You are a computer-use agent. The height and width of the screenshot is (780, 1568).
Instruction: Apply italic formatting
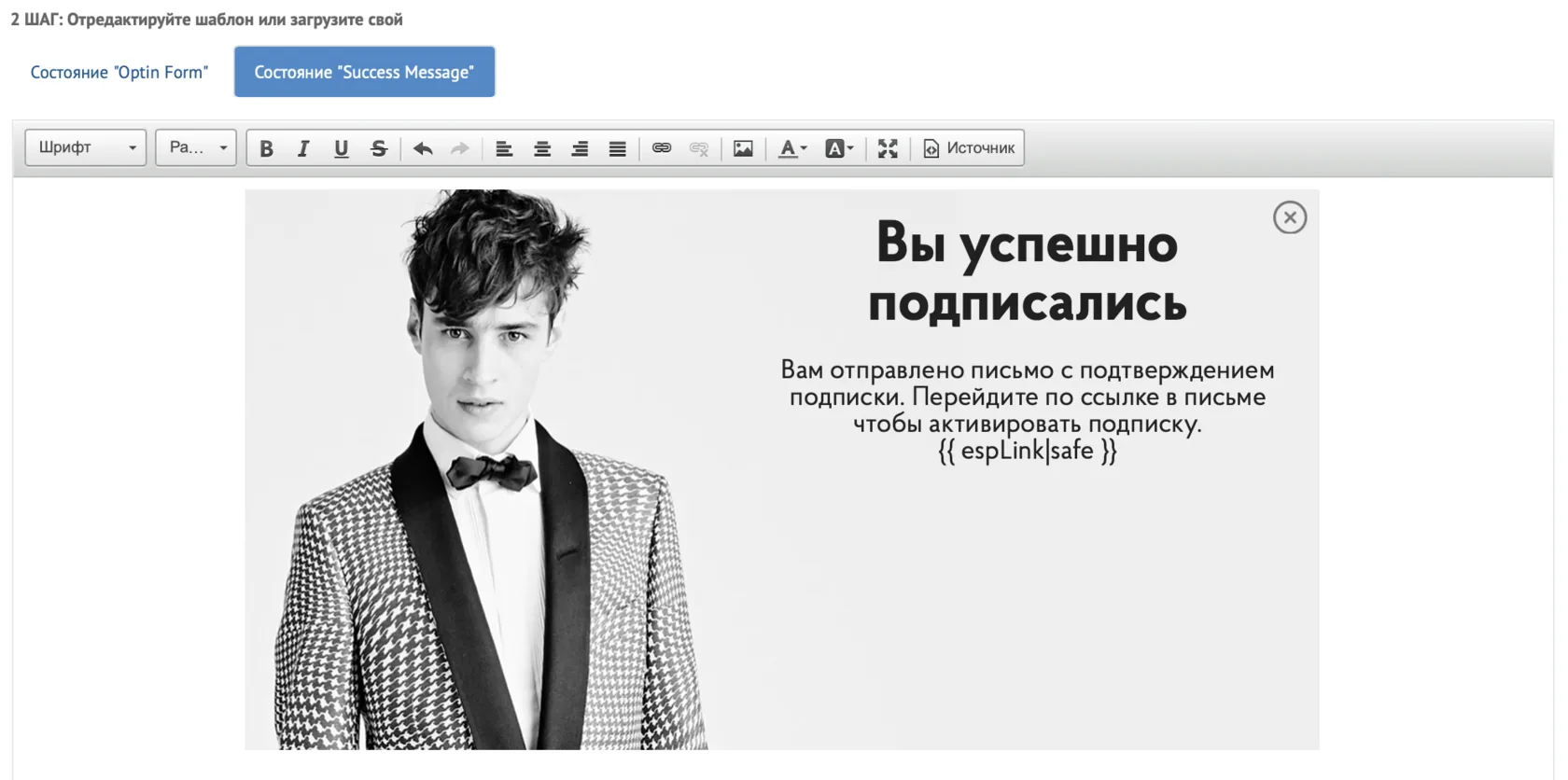(x=303, y=148)
